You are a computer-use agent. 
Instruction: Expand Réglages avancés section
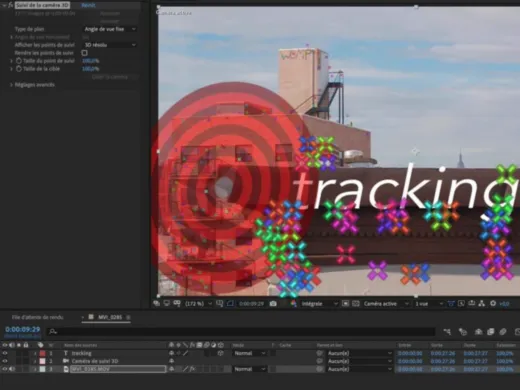click(11, 85)
